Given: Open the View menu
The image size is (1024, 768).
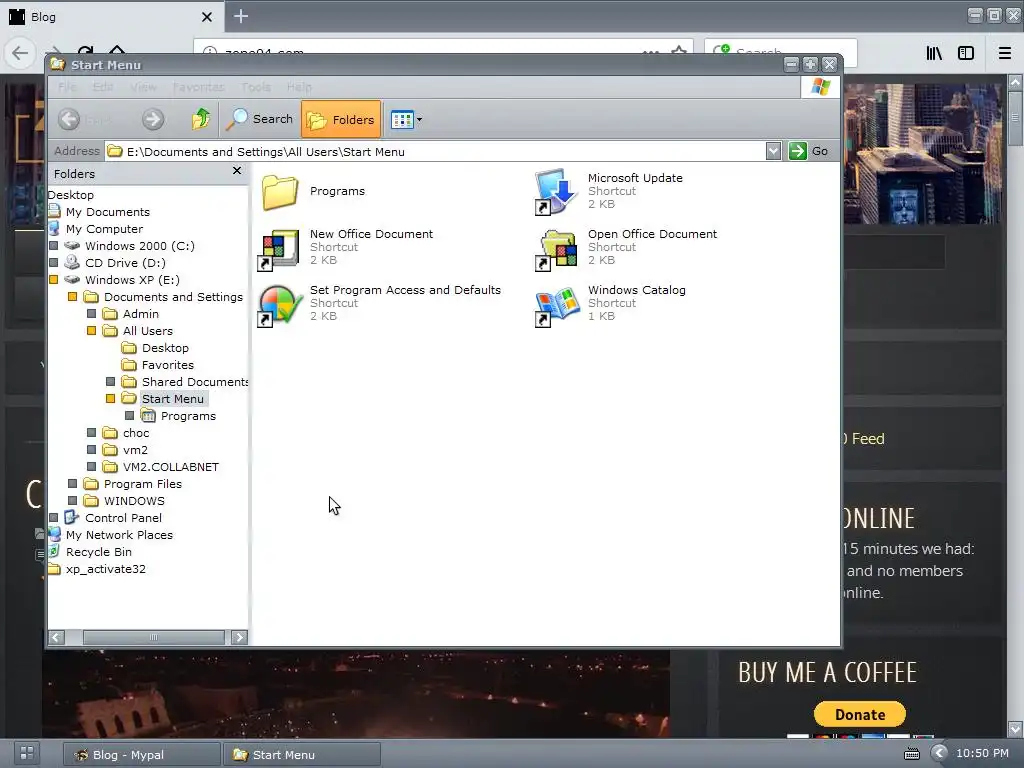Looking at the screenshot, I should (x=143, y=87).
